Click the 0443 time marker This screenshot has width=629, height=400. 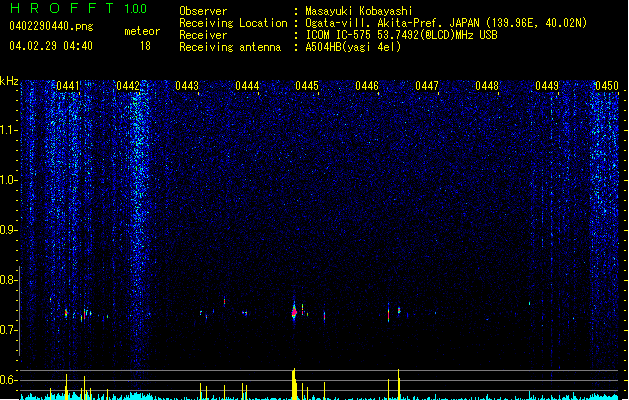pos(187,86)
